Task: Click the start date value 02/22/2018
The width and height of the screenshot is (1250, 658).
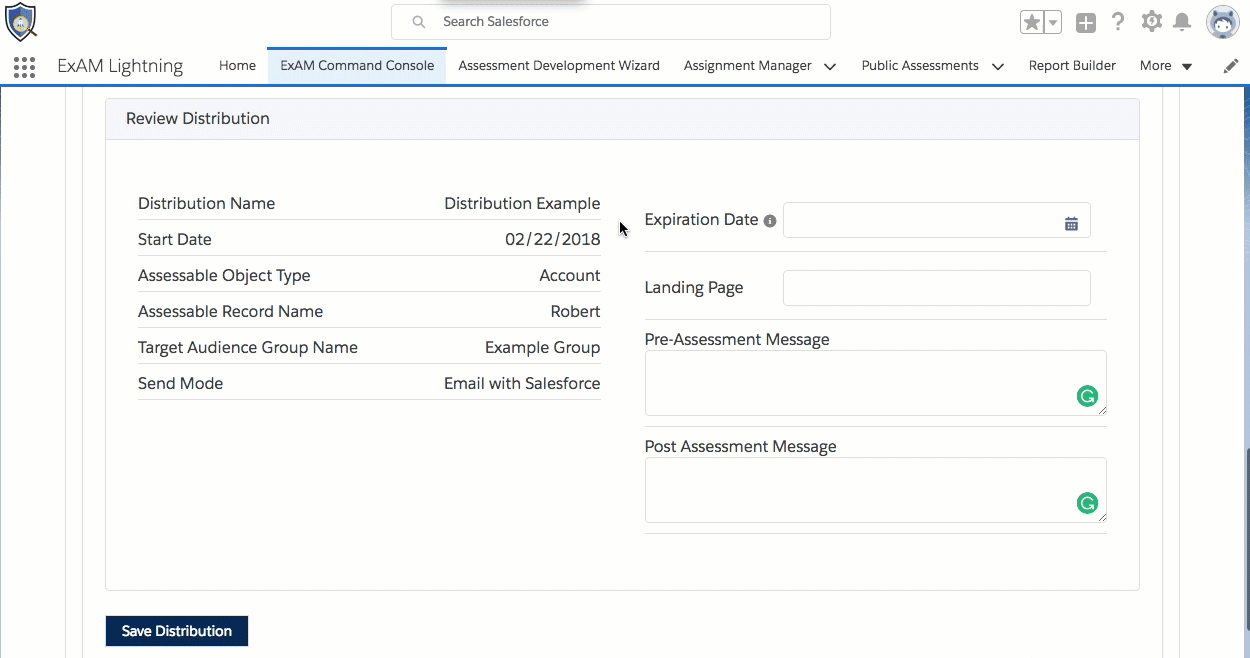Action: pos(553,239)
